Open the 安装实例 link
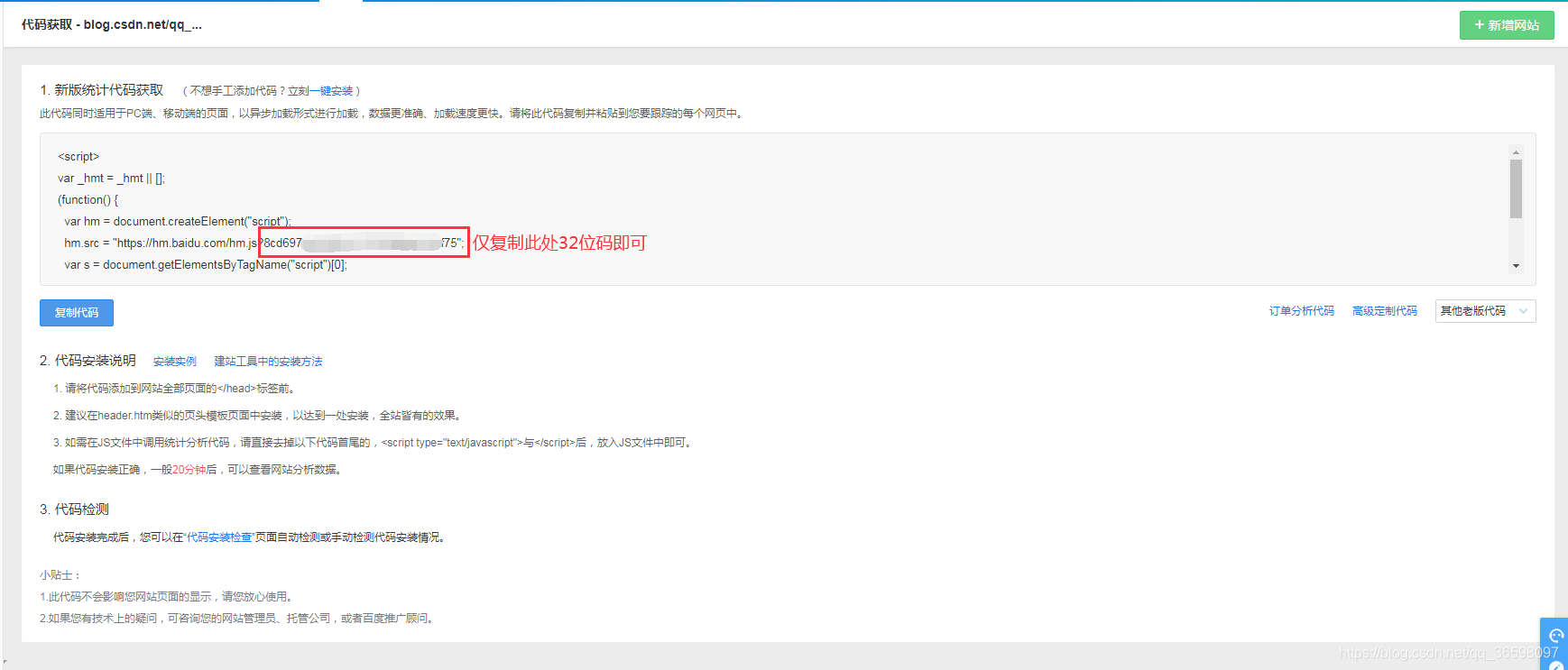The height and width of the screenshot is (670, 1568). (175, 362)
